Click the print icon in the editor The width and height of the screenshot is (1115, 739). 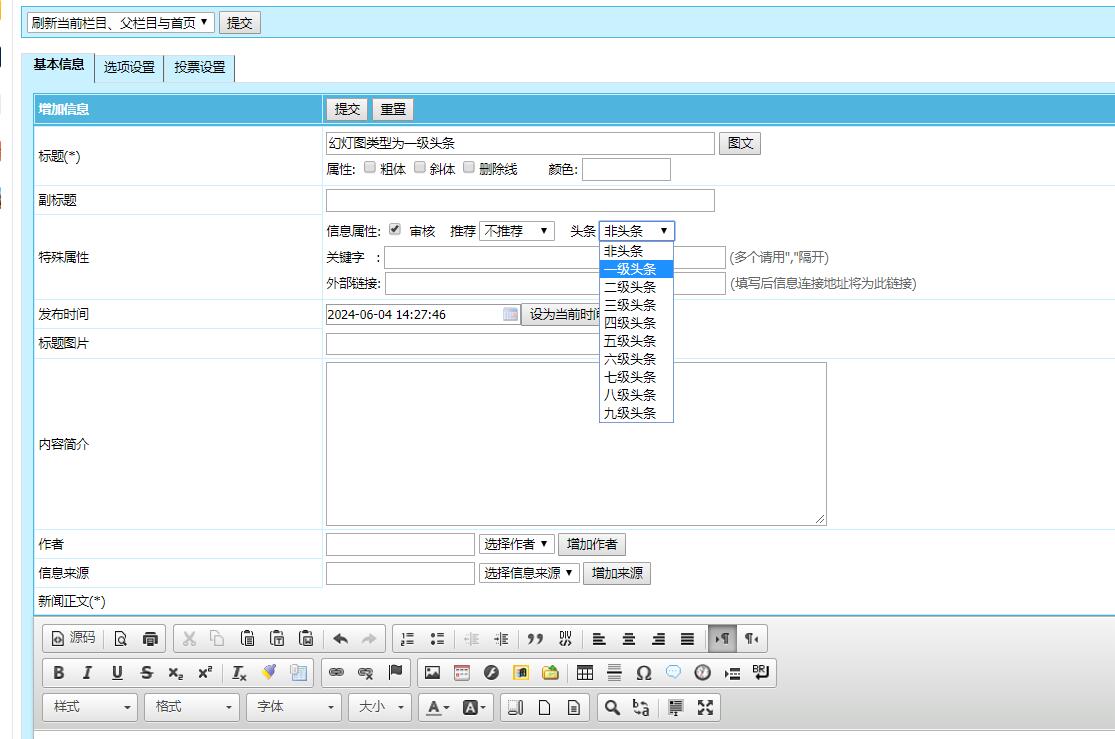click(x=150, y=639)
